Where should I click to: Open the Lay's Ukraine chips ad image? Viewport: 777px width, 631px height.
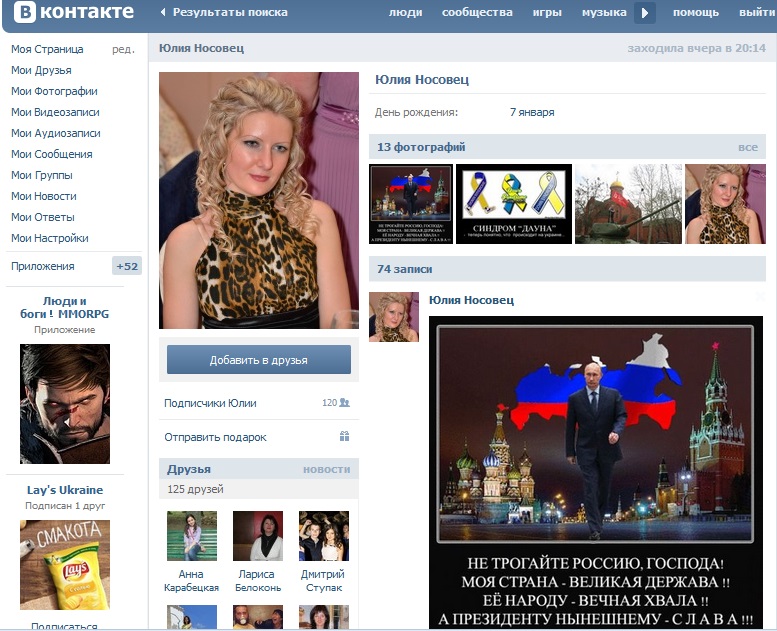tap(65, 564)
